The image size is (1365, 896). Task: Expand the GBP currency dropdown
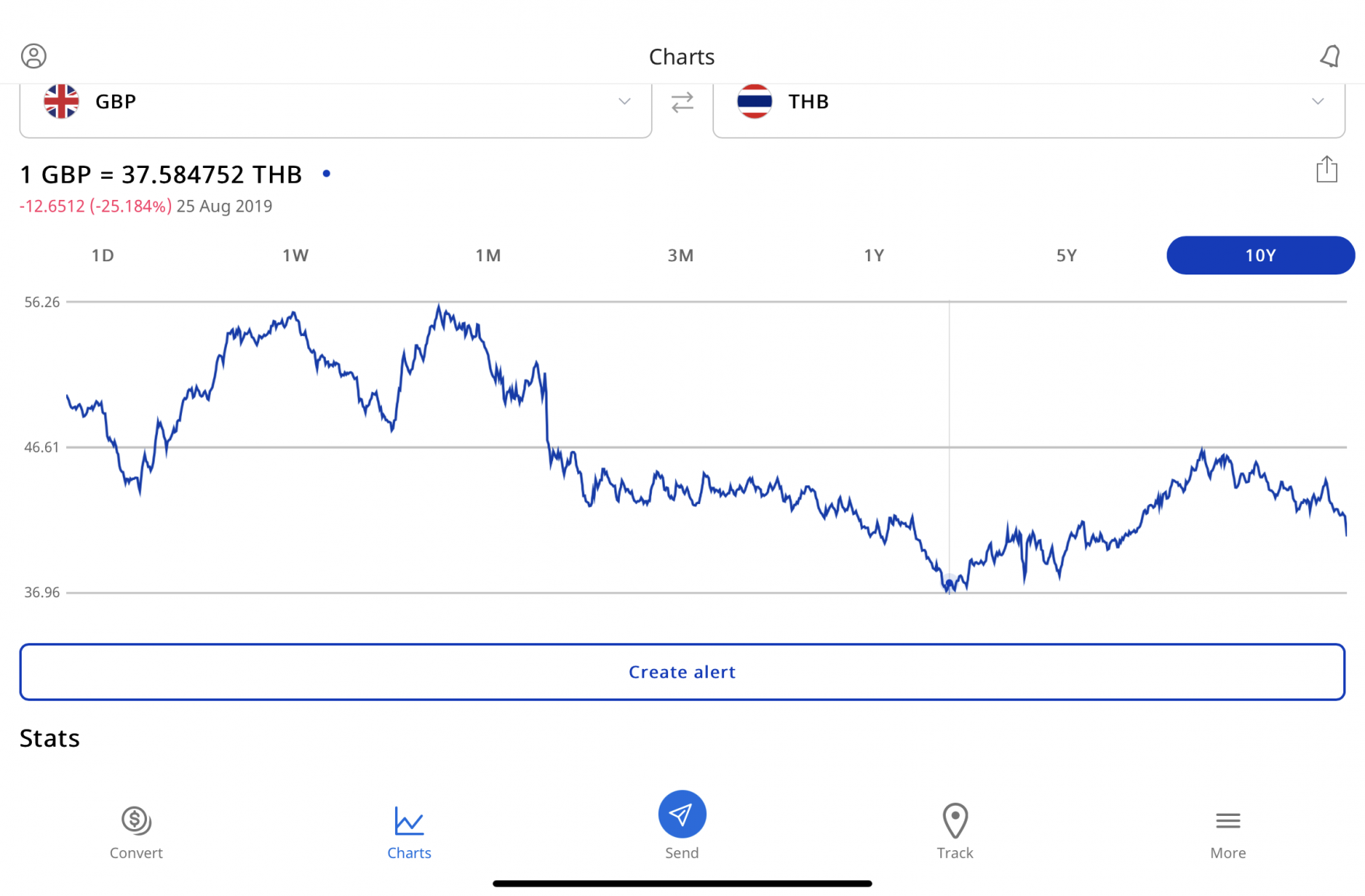pyautogui.click(x=624, y=102)
